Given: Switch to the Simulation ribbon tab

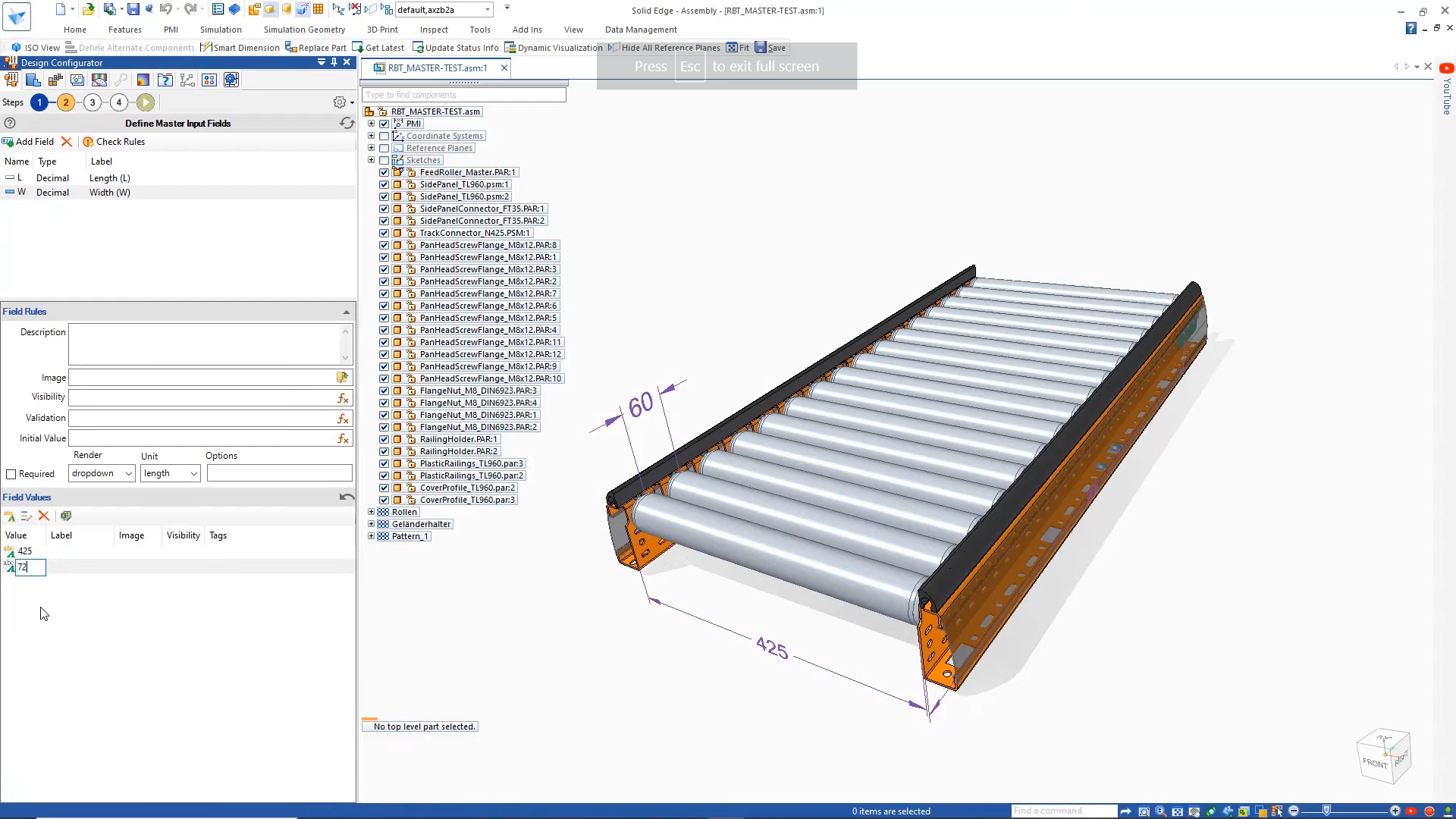Looking at the screenshot, I should point(220,30).
